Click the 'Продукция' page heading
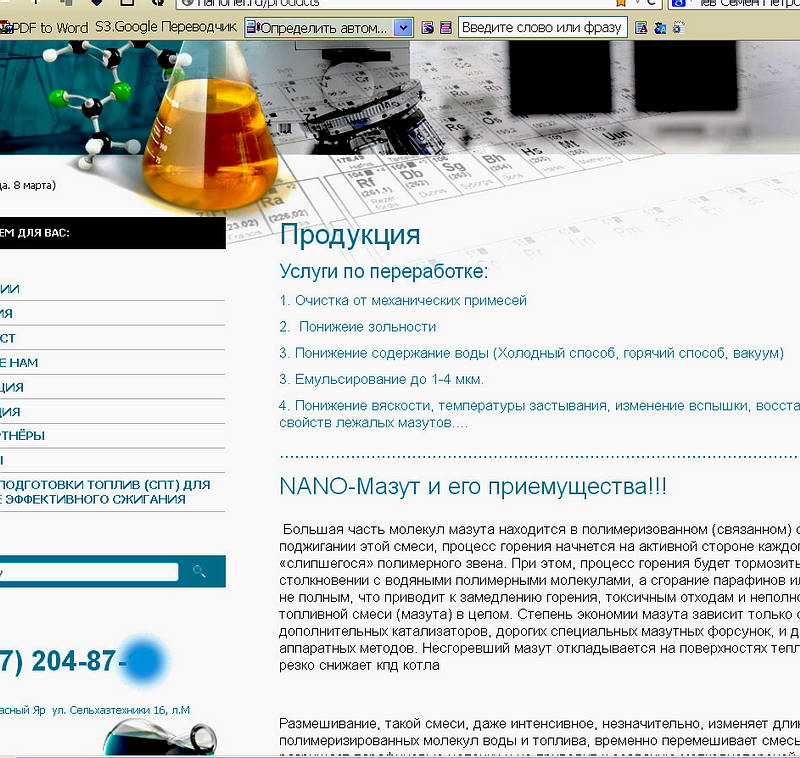 pos(350,235)
